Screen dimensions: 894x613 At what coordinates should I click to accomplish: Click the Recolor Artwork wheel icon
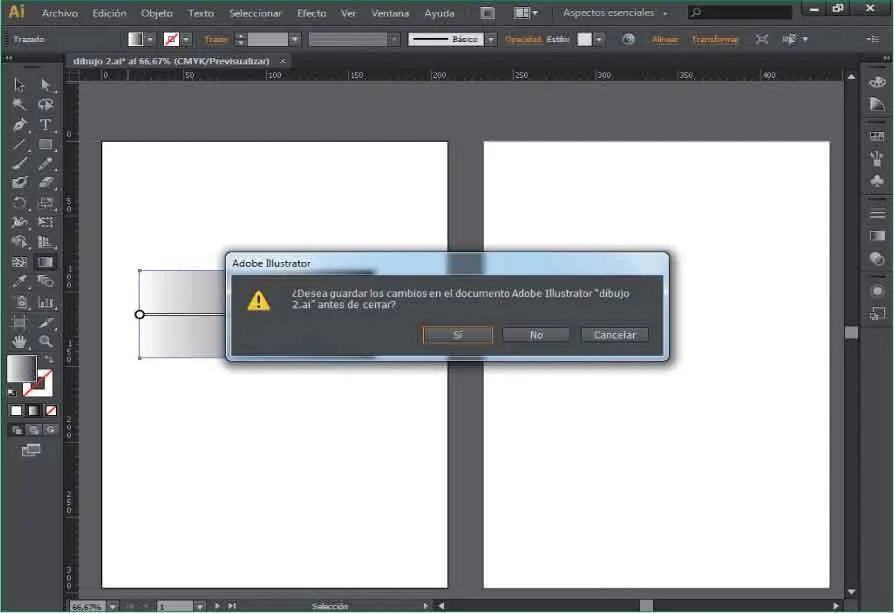click(628, 39)
